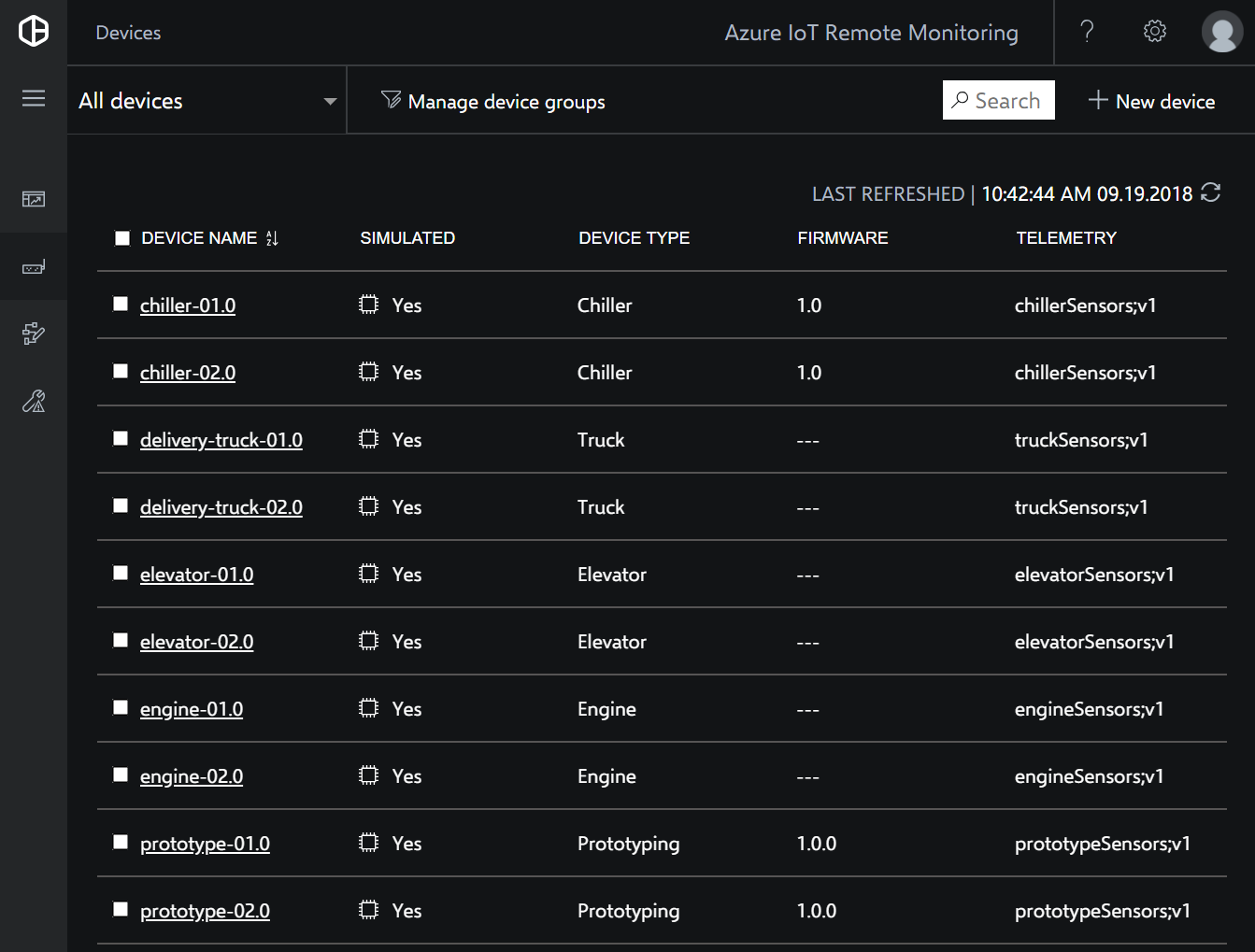Click simulated chip icon for prototype-02.0
The width and height of the screenshot is (1255, 952).
369,910
